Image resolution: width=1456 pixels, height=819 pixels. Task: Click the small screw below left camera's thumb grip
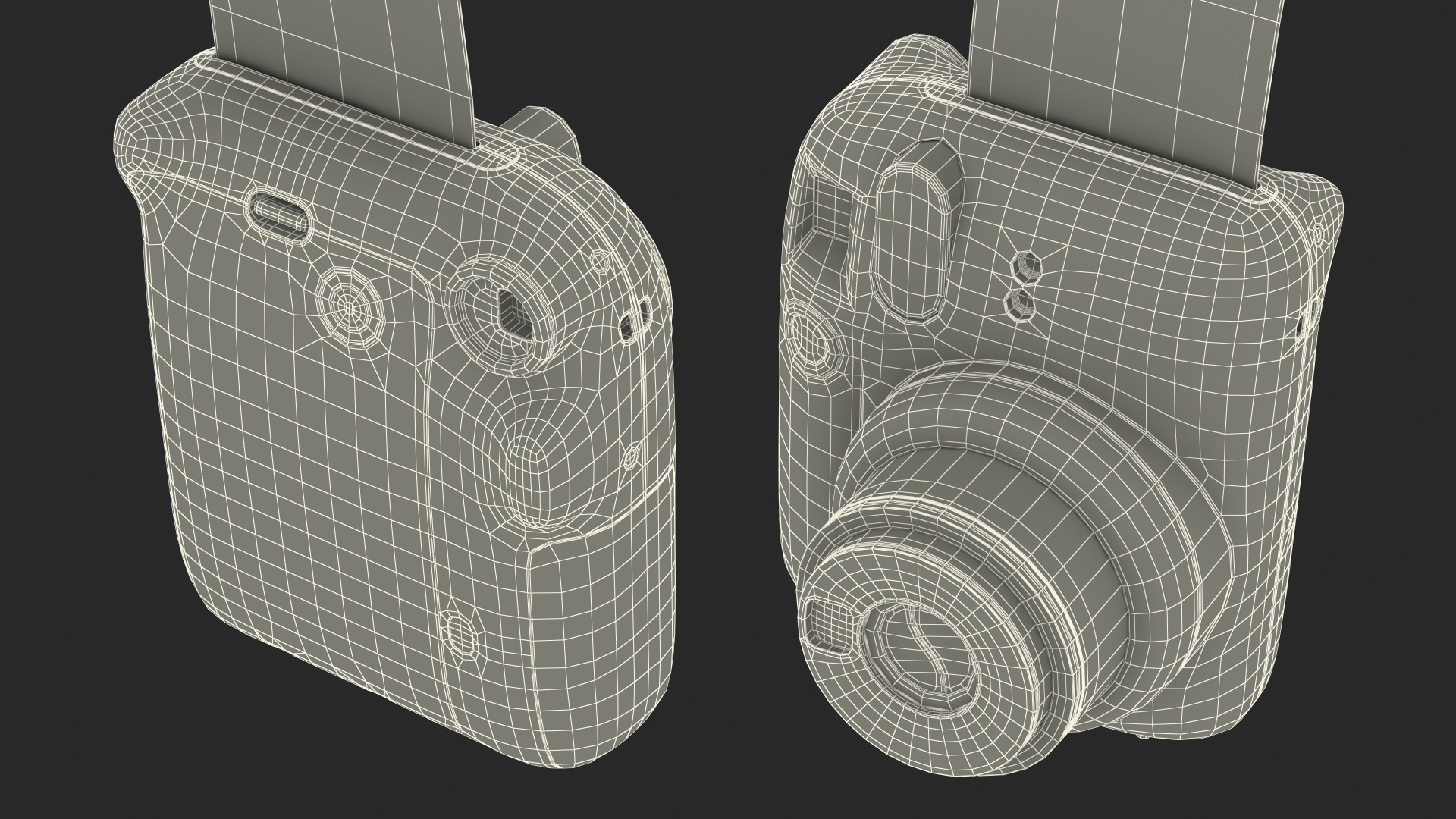[631, 457]
